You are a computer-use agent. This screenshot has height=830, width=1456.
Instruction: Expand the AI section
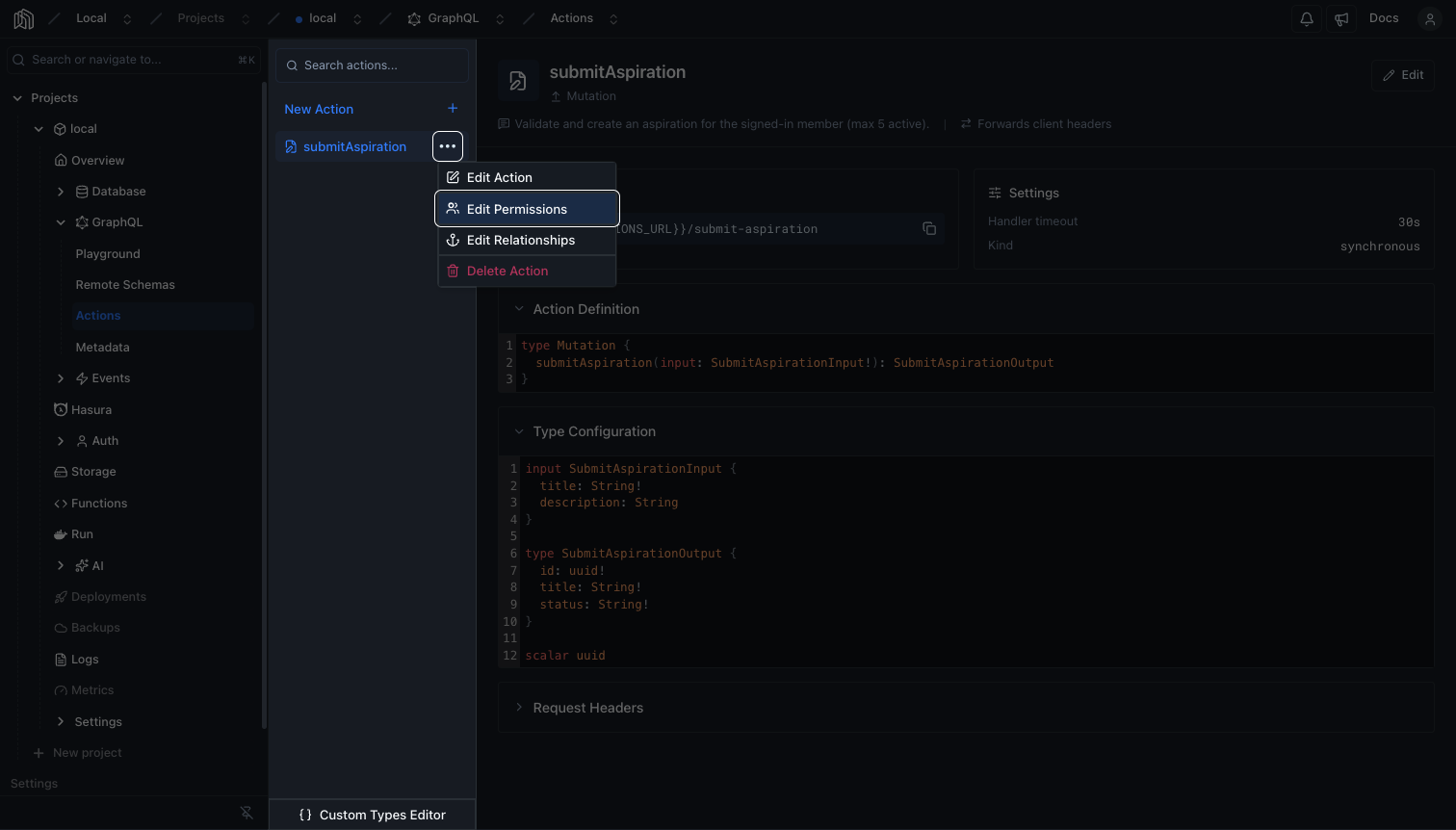pos(61,565)
